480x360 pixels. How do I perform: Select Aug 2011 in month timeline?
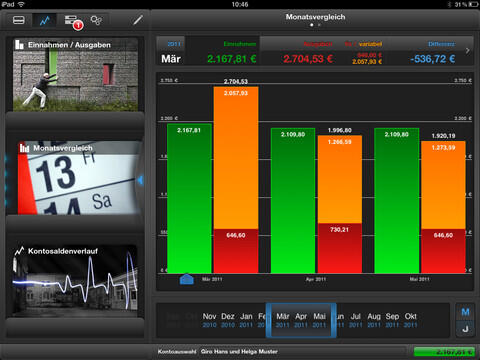coord(374,320)
